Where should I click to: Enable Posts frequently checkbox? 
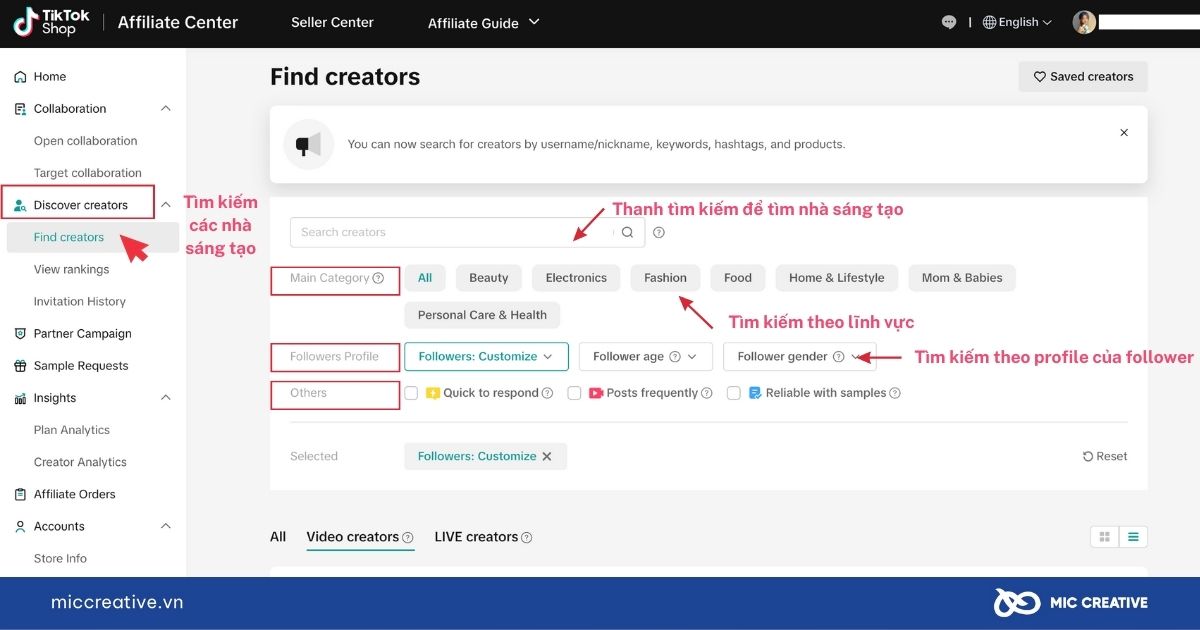(x=574, y=393)
